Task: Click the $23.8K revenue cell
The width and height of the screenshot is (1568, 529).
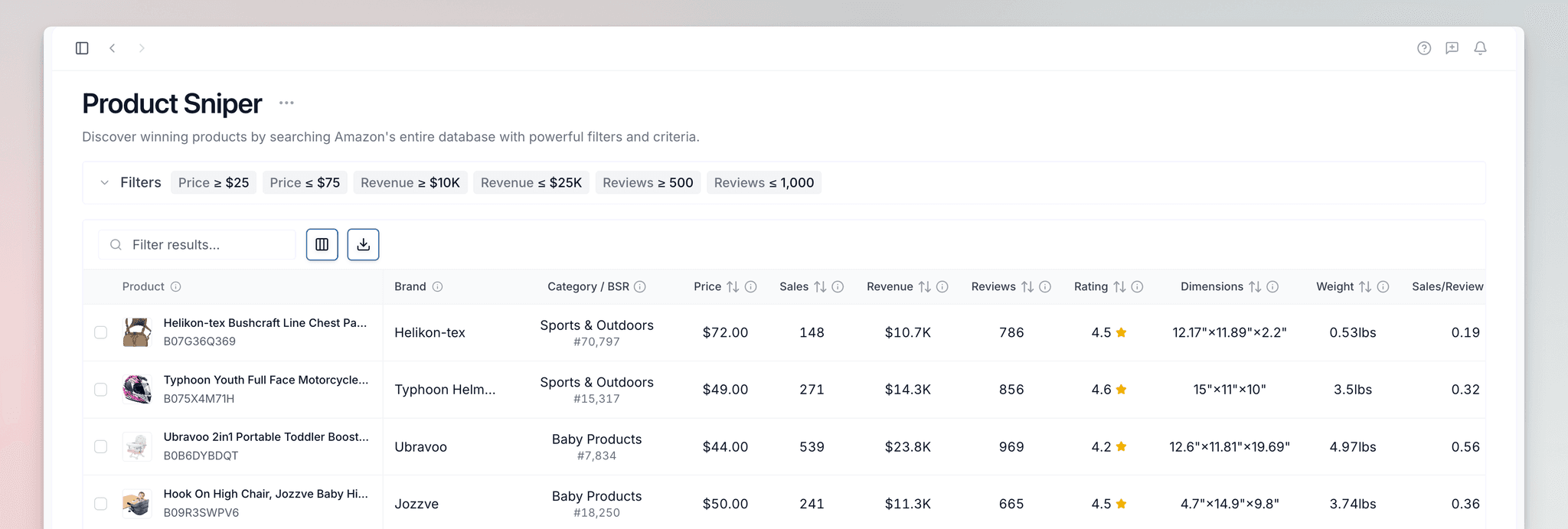Action: (x=907, y=447)
